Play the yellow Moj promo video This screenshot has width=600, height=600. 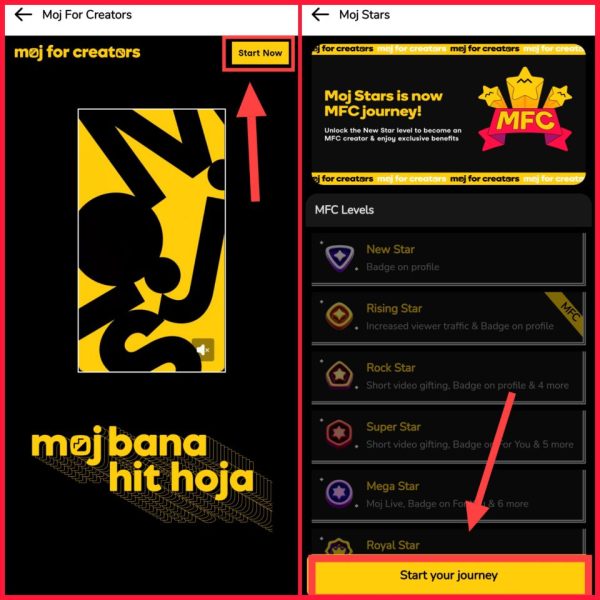point(152,240)
